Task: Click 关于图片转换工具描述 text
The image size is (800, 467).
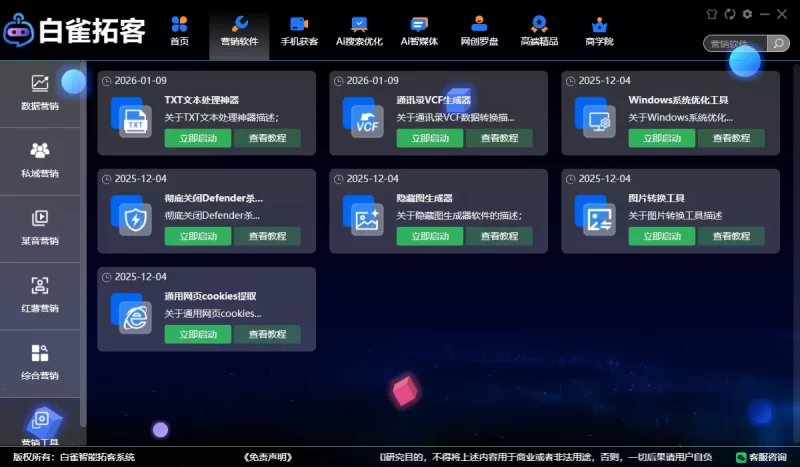Action: (675, 215)
